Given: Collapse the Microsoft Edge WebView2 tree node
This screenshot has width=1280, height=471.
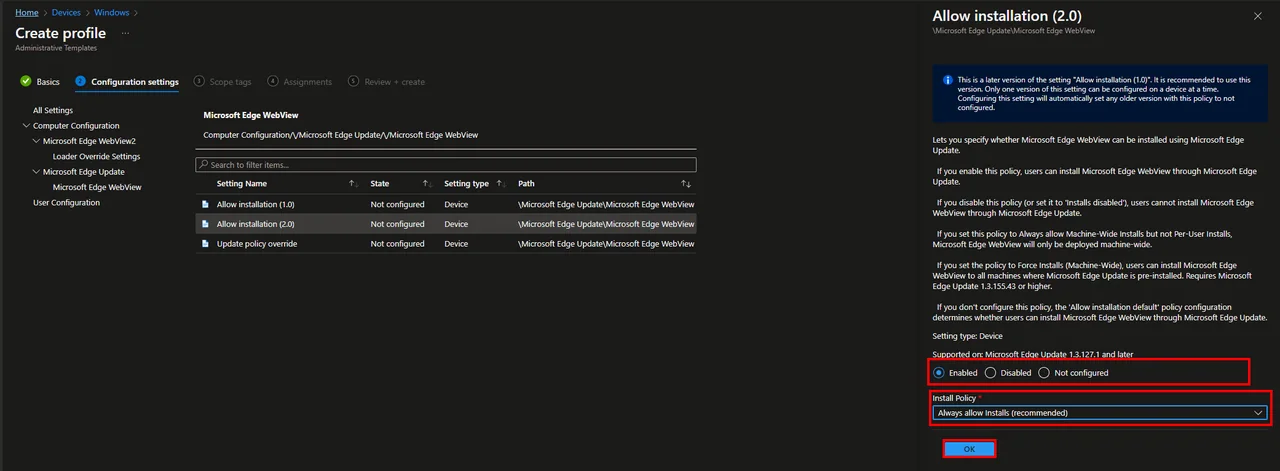Looking at the screenshot, I should pyautogui.click(x=36, y=141).
